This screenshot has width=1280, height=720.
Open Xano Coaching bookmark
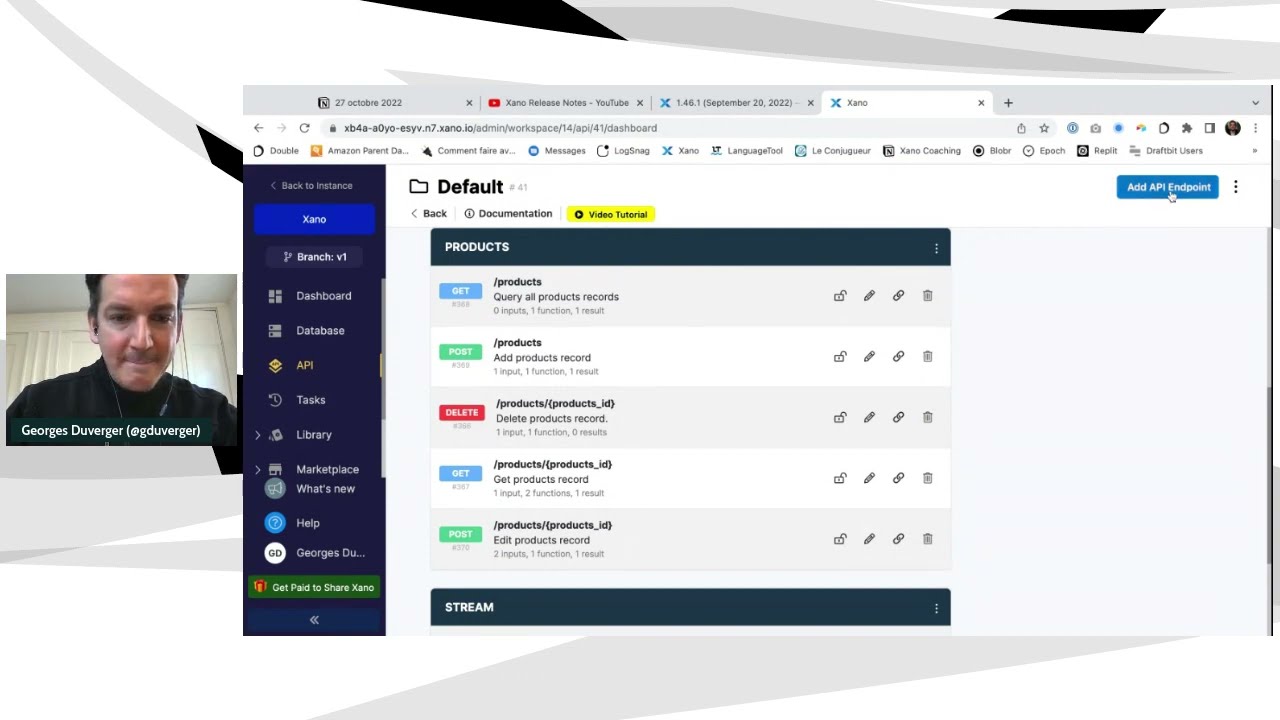pyautogui.click(x=922, y=151)
